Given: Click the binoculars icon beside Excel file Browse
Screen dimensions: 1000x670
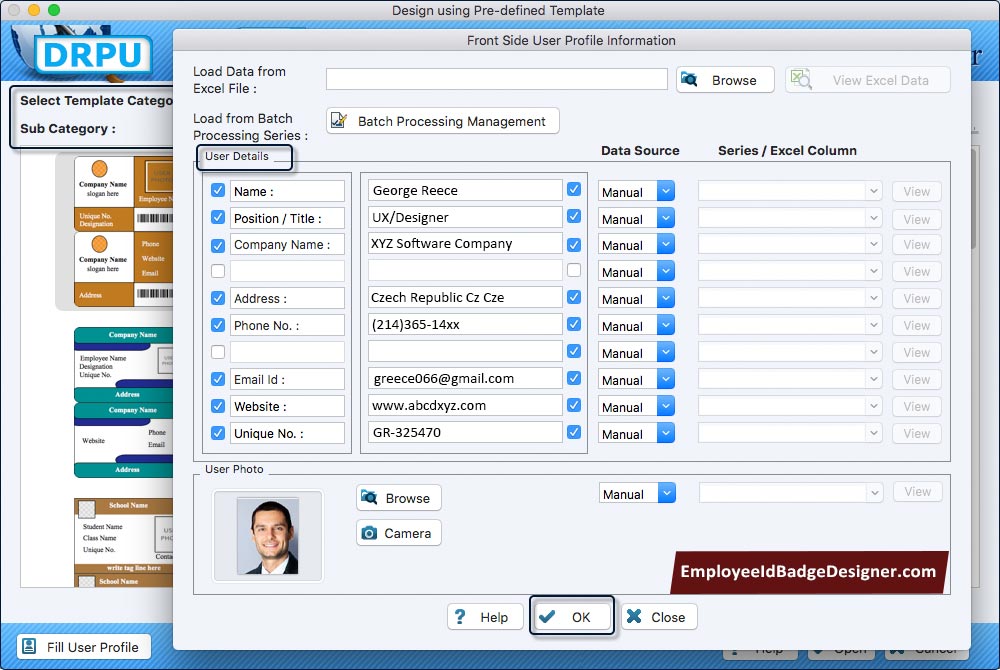Looking at the screenshot, I should 689,80.
